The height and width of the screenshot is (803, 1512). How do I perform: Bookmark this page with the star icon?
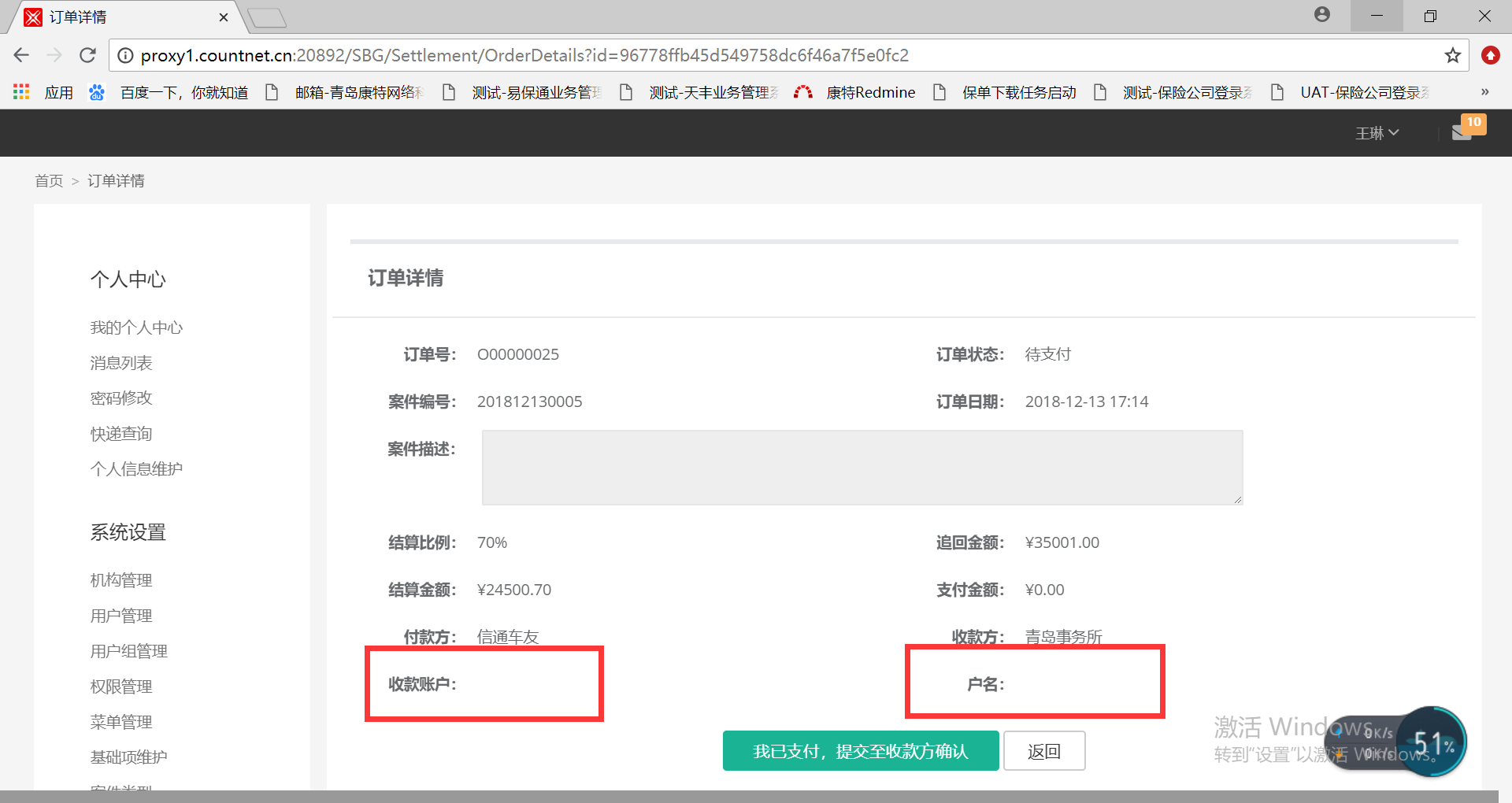pyautogui.click(x=1453, y=55)
